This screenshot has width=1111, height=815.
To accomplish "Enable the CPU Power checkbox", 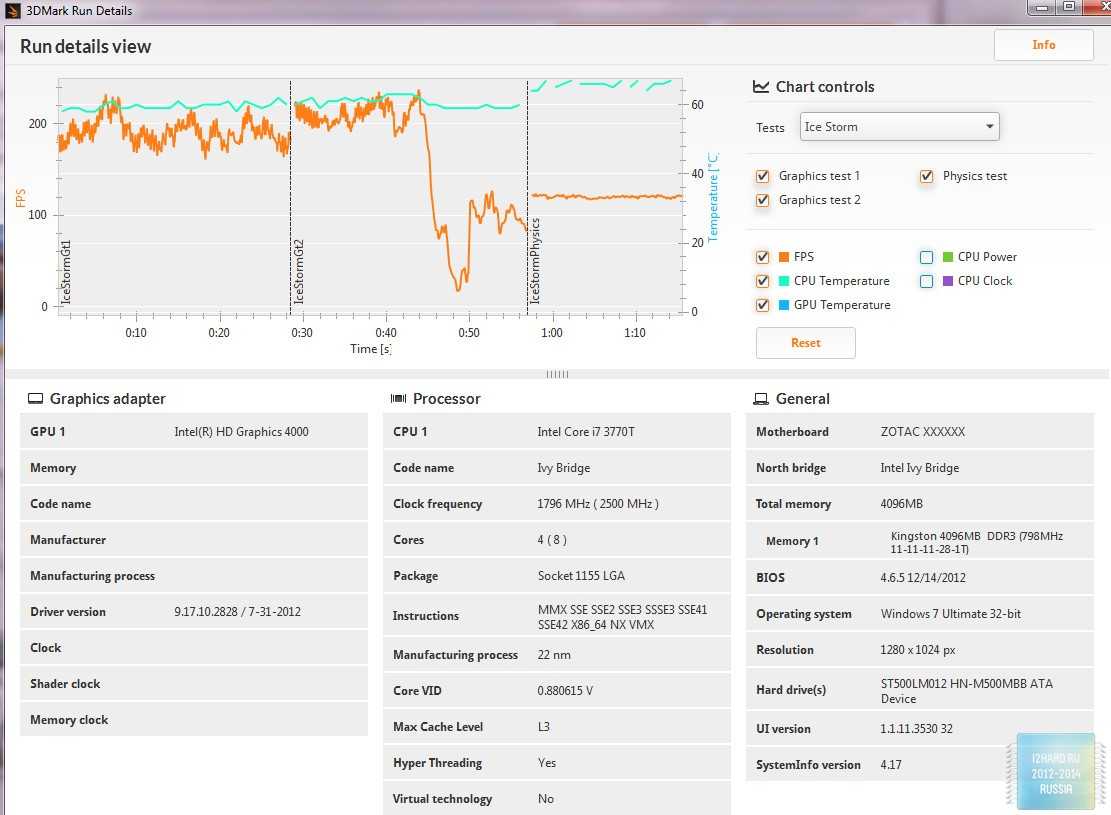I will (x=926, y=257).
